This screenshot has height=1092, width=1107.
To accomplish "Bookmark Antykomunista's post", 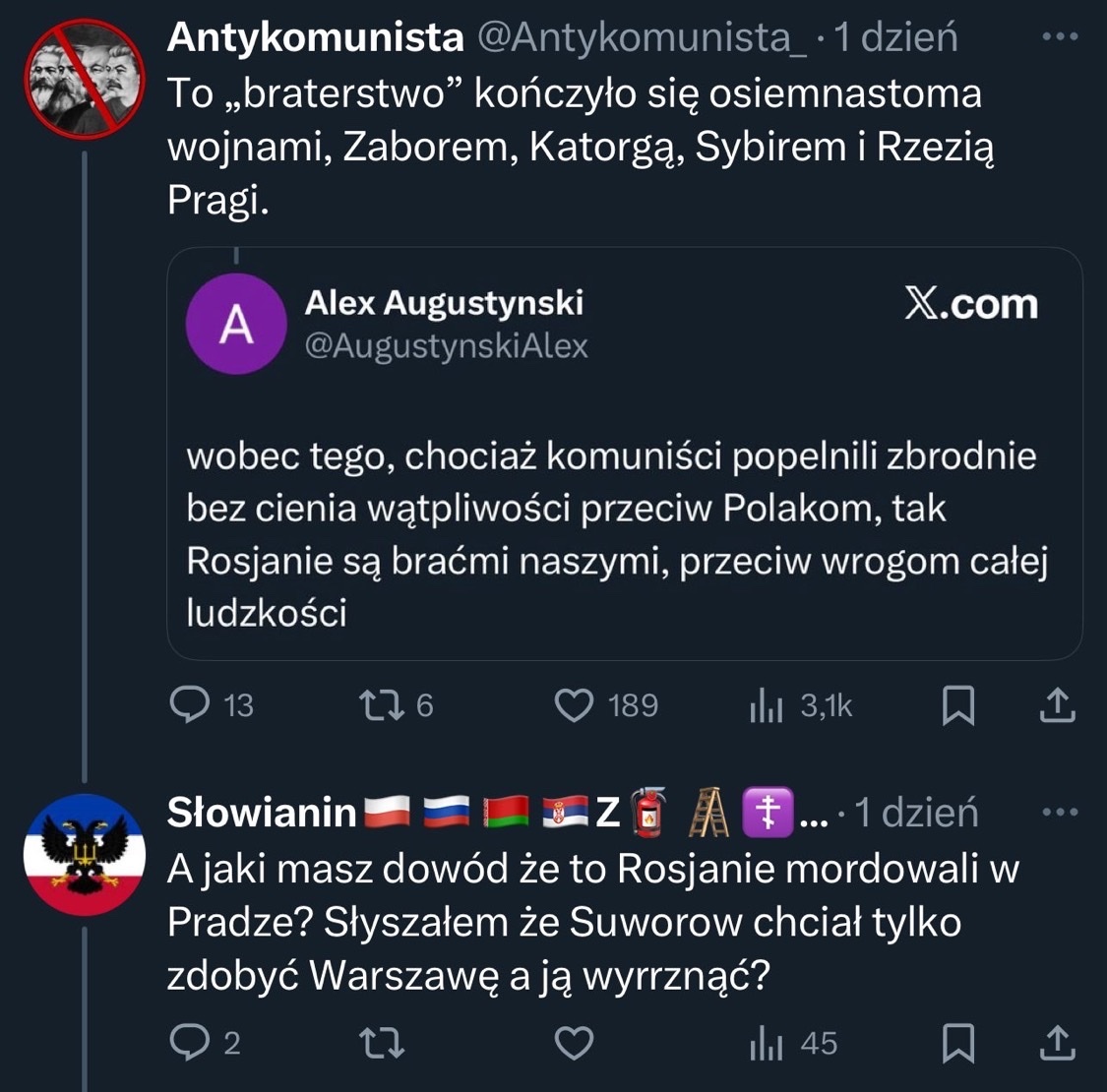I will 958,705.
